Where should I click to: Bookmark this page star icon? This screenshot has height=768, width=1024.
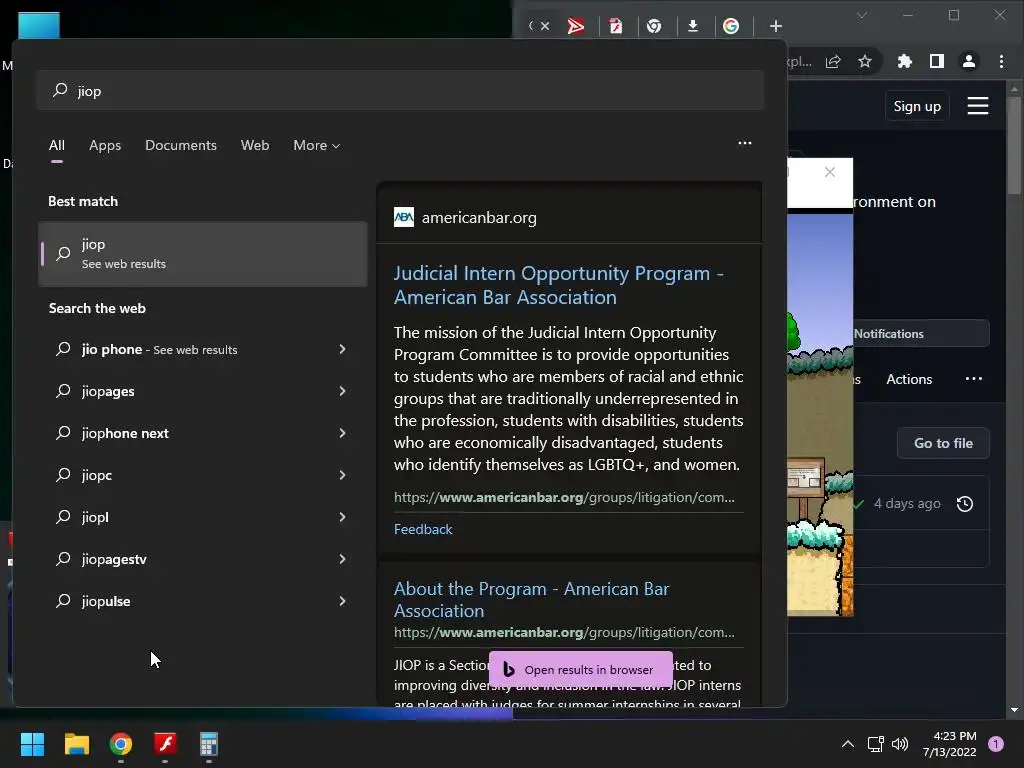(x=865, y=62)
